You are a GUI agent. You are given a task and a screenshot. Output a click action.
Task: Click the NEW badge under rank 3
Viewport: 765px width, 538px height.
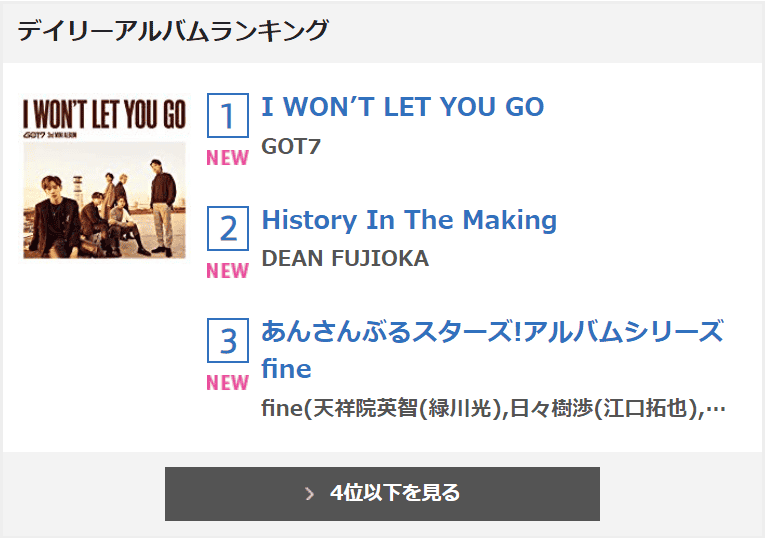click(x=228, y=383)
